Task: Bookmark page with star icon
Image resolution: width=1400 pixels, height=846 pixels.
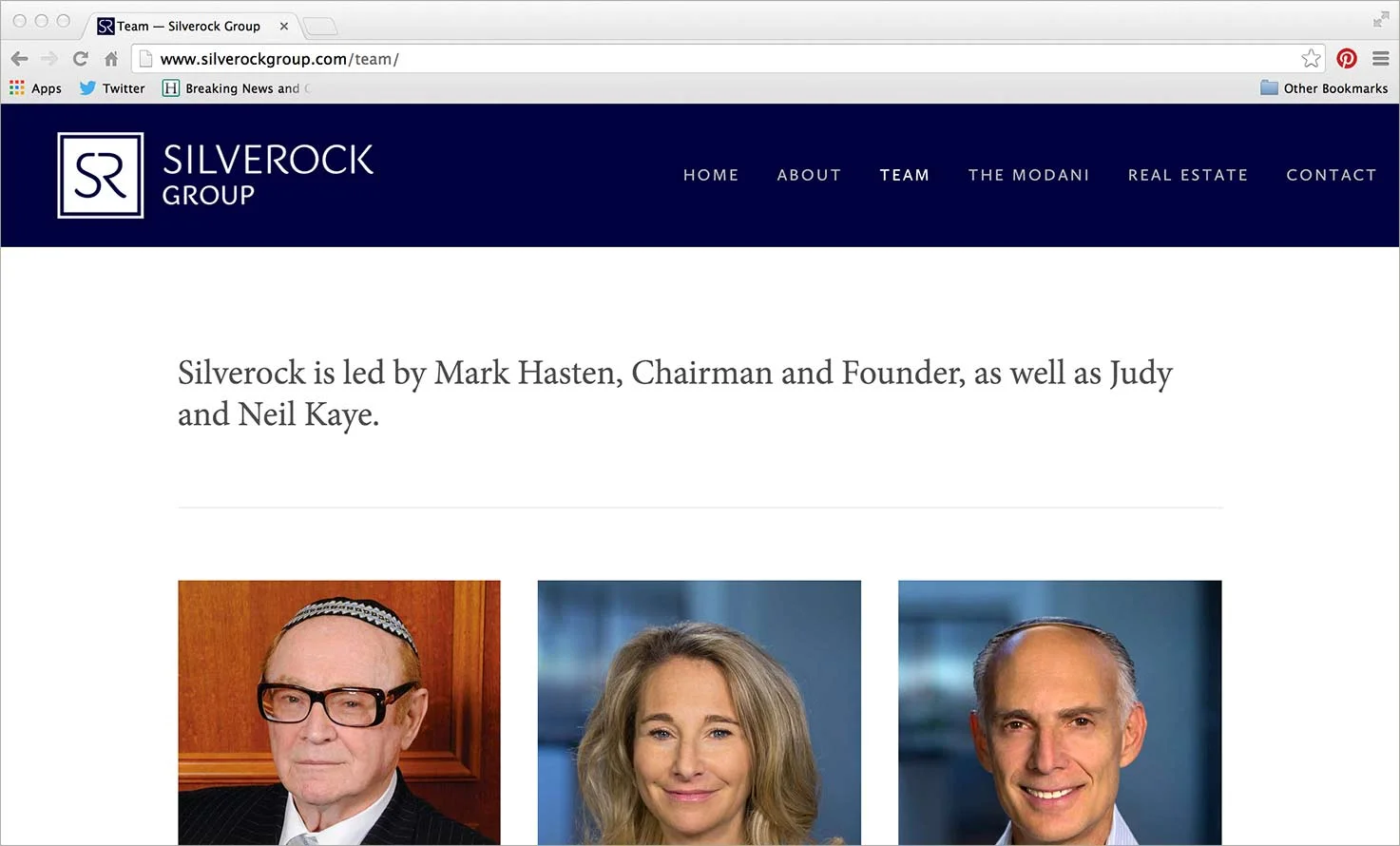Action: click(1311, 59)
